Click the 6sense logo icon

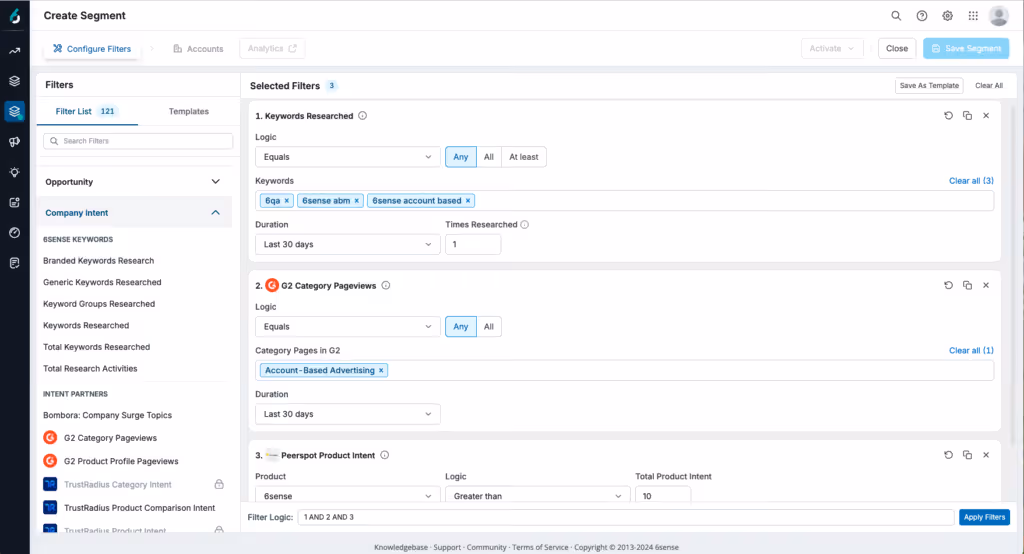pos(14,16)
